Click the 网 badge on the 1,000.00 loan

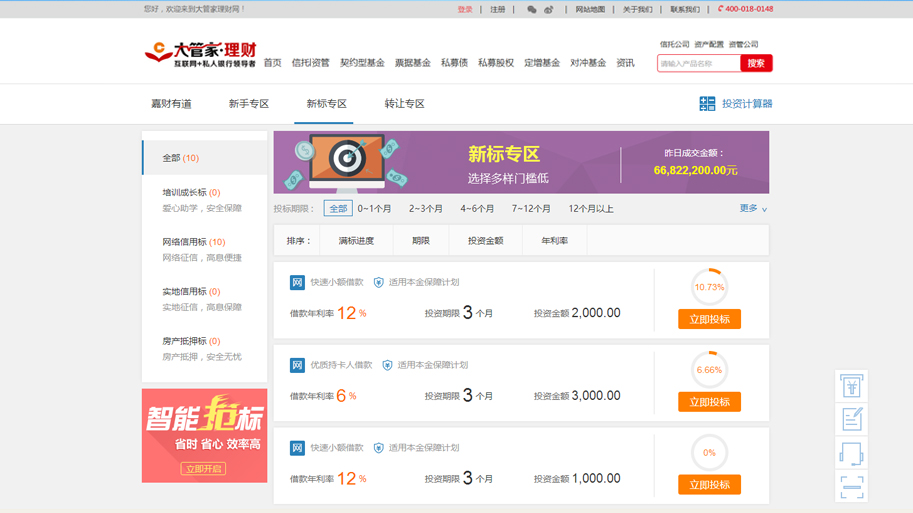(x=297, y=448)
